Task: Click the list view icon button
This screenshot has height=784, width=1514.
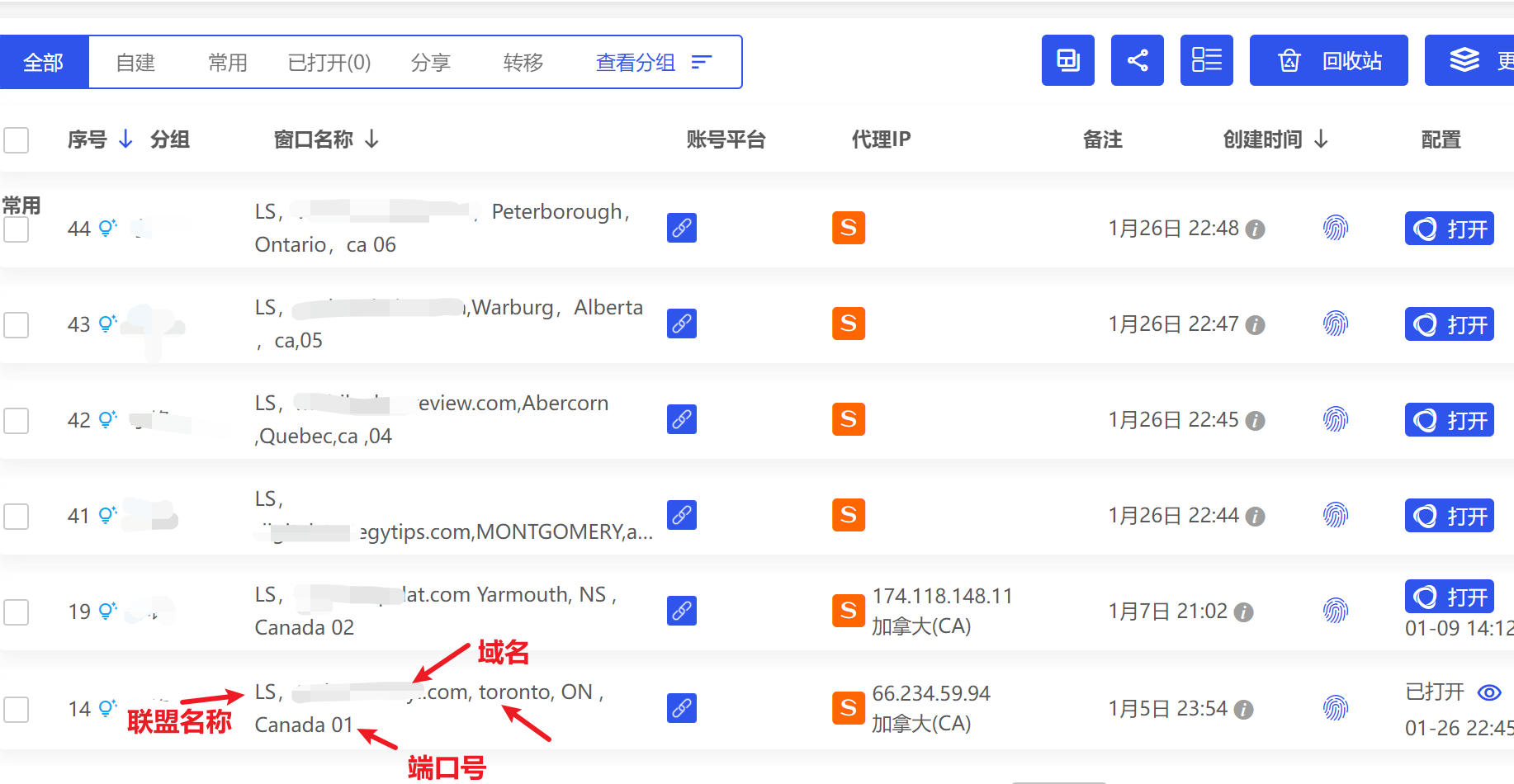Action: click(1206, 60)
